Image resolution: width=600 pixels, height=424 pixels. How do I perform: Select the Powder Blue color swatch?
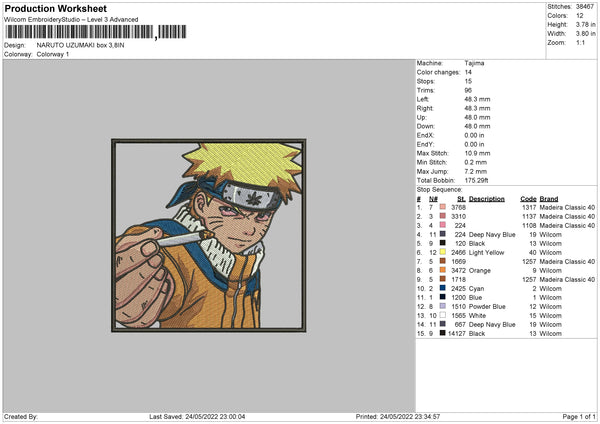(x=443, y=306)
